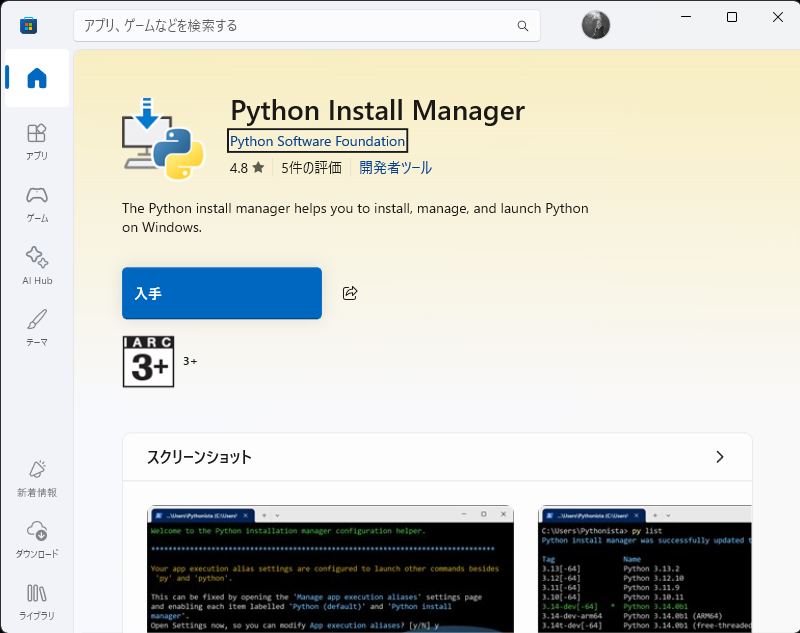Open the ダウンロード (Downloads) page
This screenshot has width=800, height=633.
(x=37, y=540)
